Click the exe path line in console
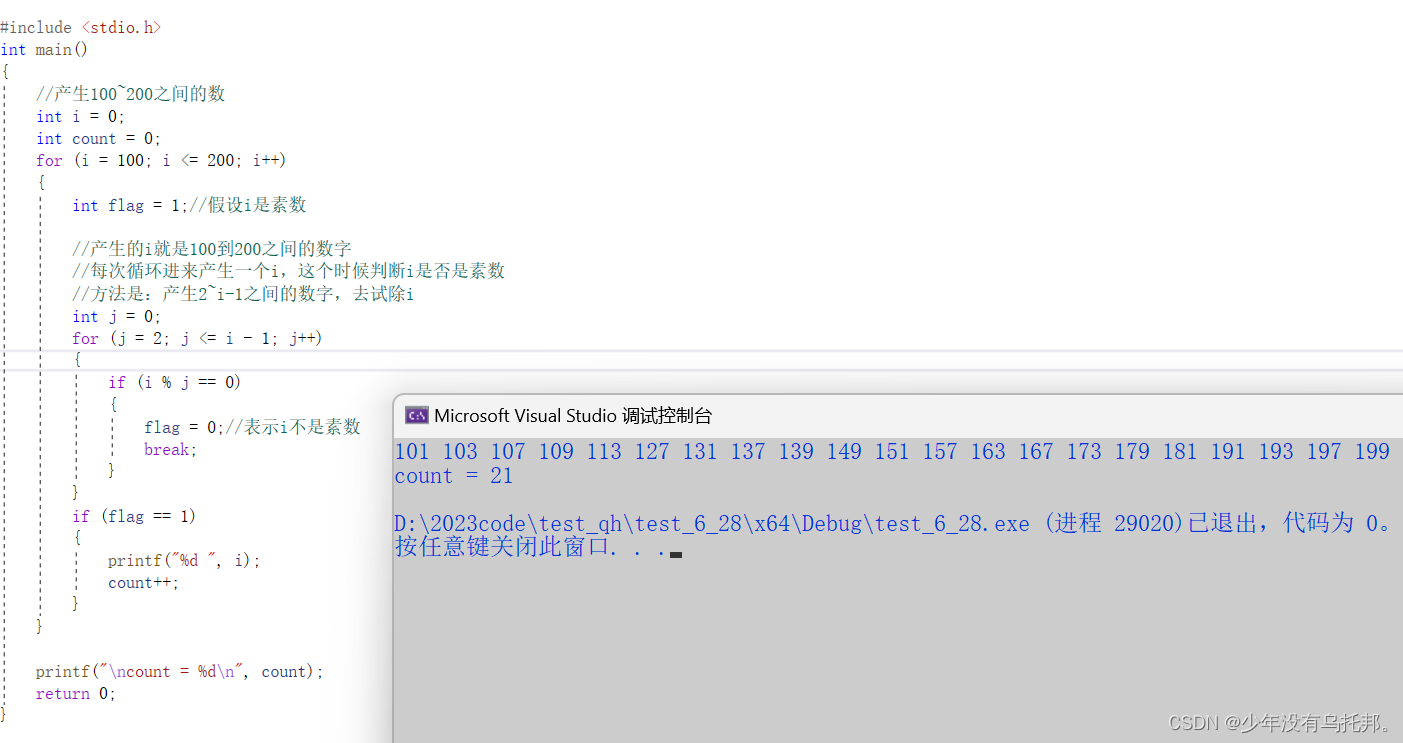The width and height of the screenshot is (1403, 743). click(x=894, y=523)
